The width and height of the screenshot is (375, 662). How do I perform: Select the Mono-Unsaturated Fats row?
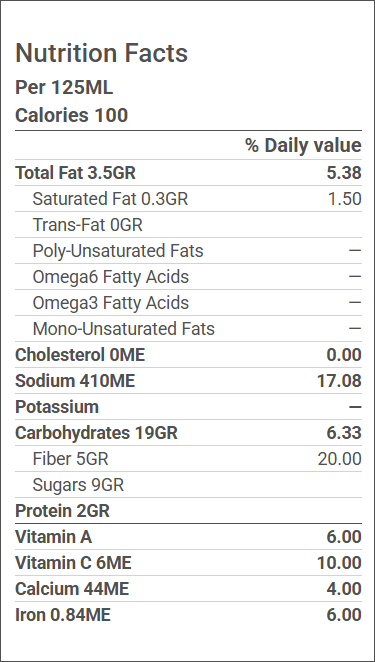click(x=188, y=329)
